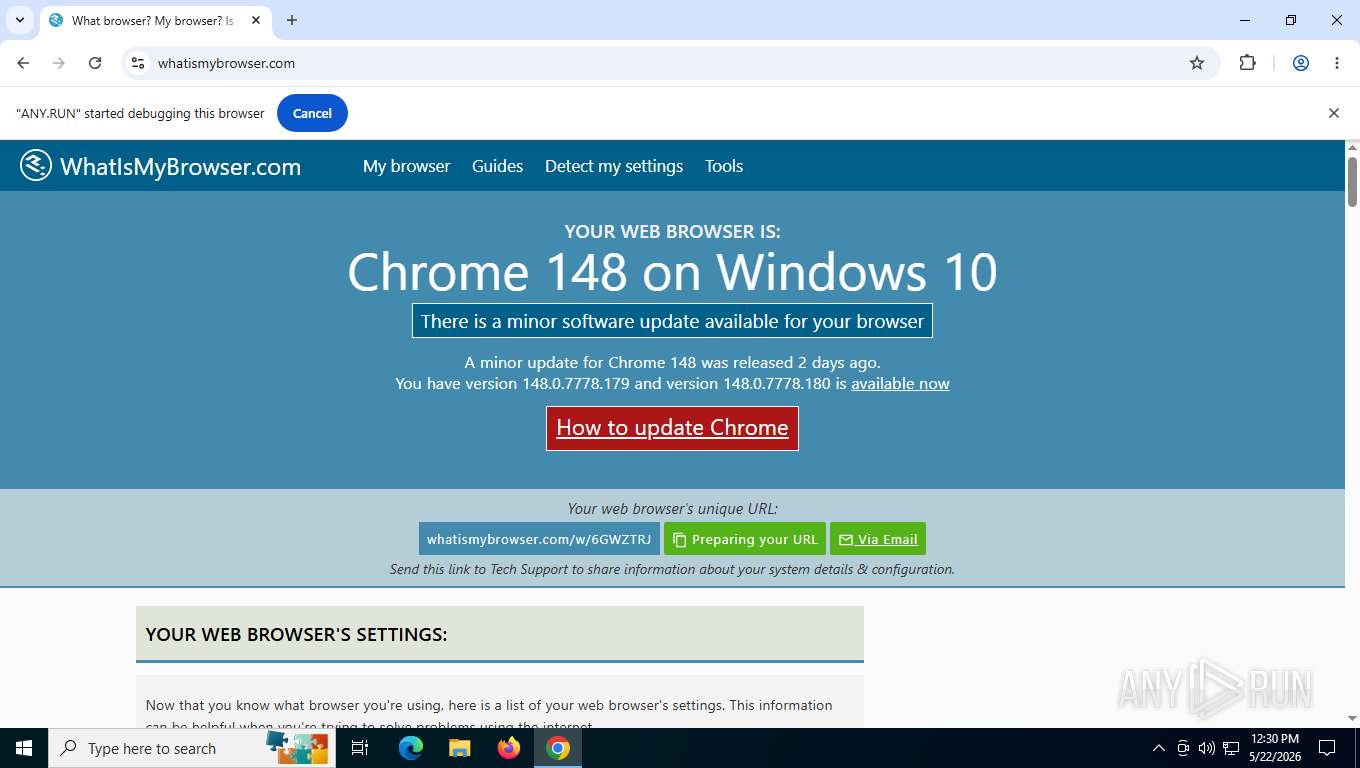Viewport: 1360px width, 768px height.
Task: Click the browser back arrow
Action: coord(23,63)
